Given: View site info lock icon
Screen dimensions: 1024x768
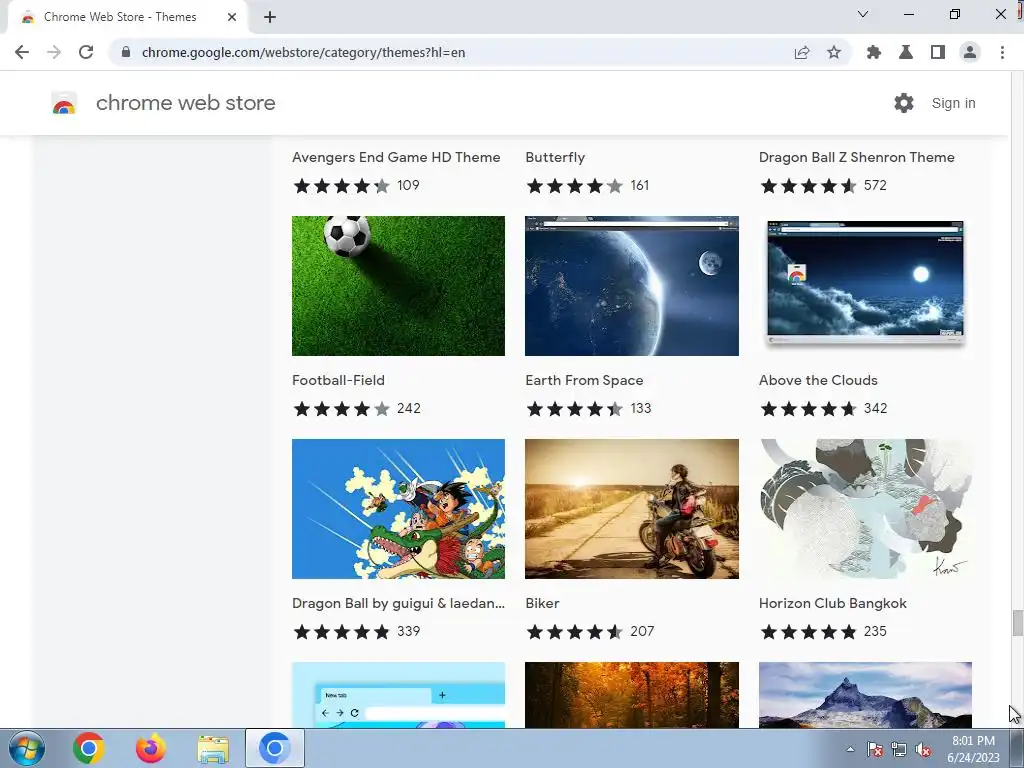Looking at the screenshot, I should pos(126,52).
